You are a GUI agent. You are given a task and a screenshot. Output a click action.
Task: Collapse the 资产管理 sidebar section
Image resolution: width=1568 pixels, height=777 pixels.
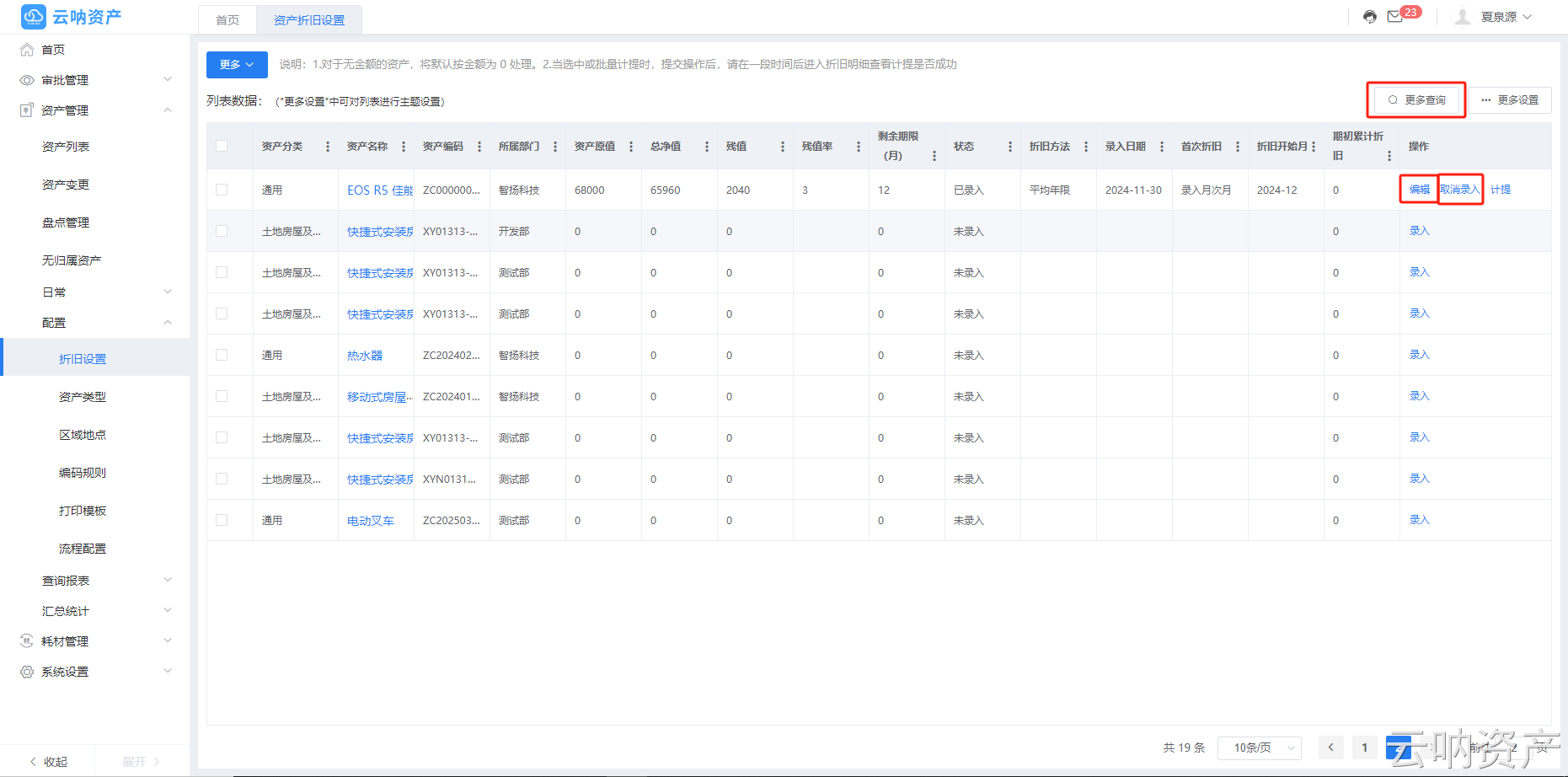tap(168, 110)
